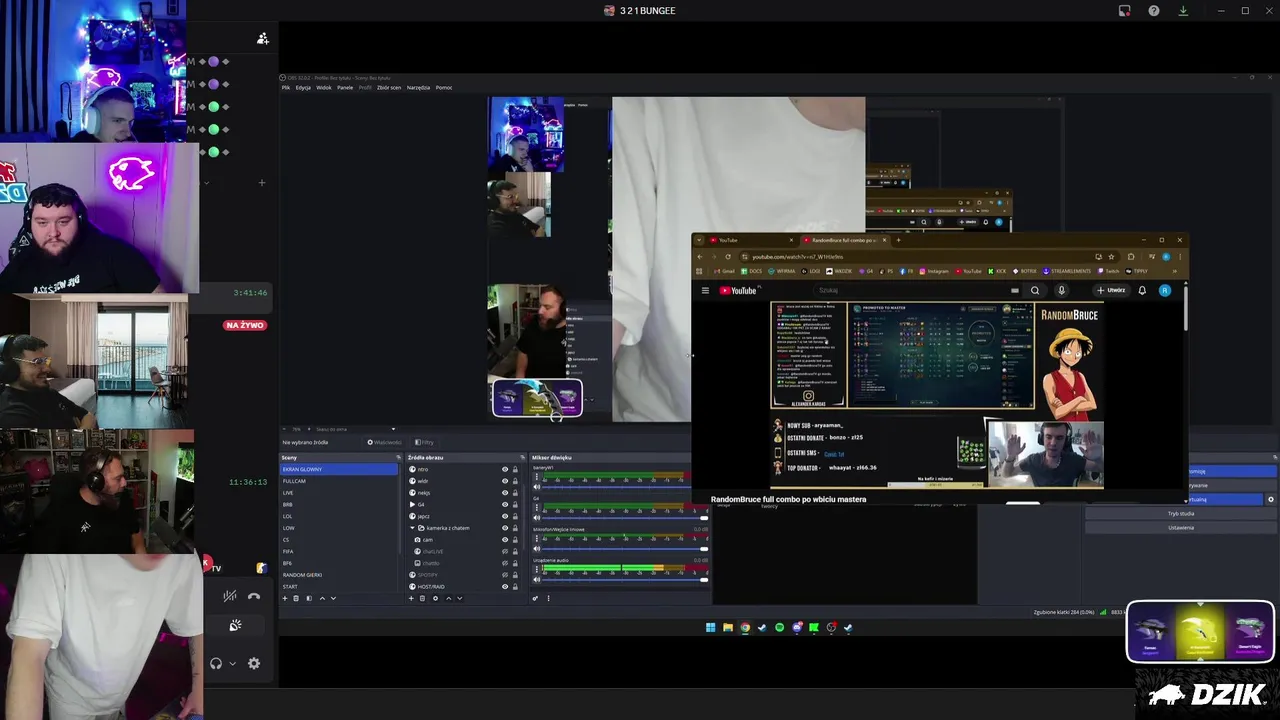Toggle visibility of G4 source
Screen dimensions: 1280x720
click(x=505, y=505)
